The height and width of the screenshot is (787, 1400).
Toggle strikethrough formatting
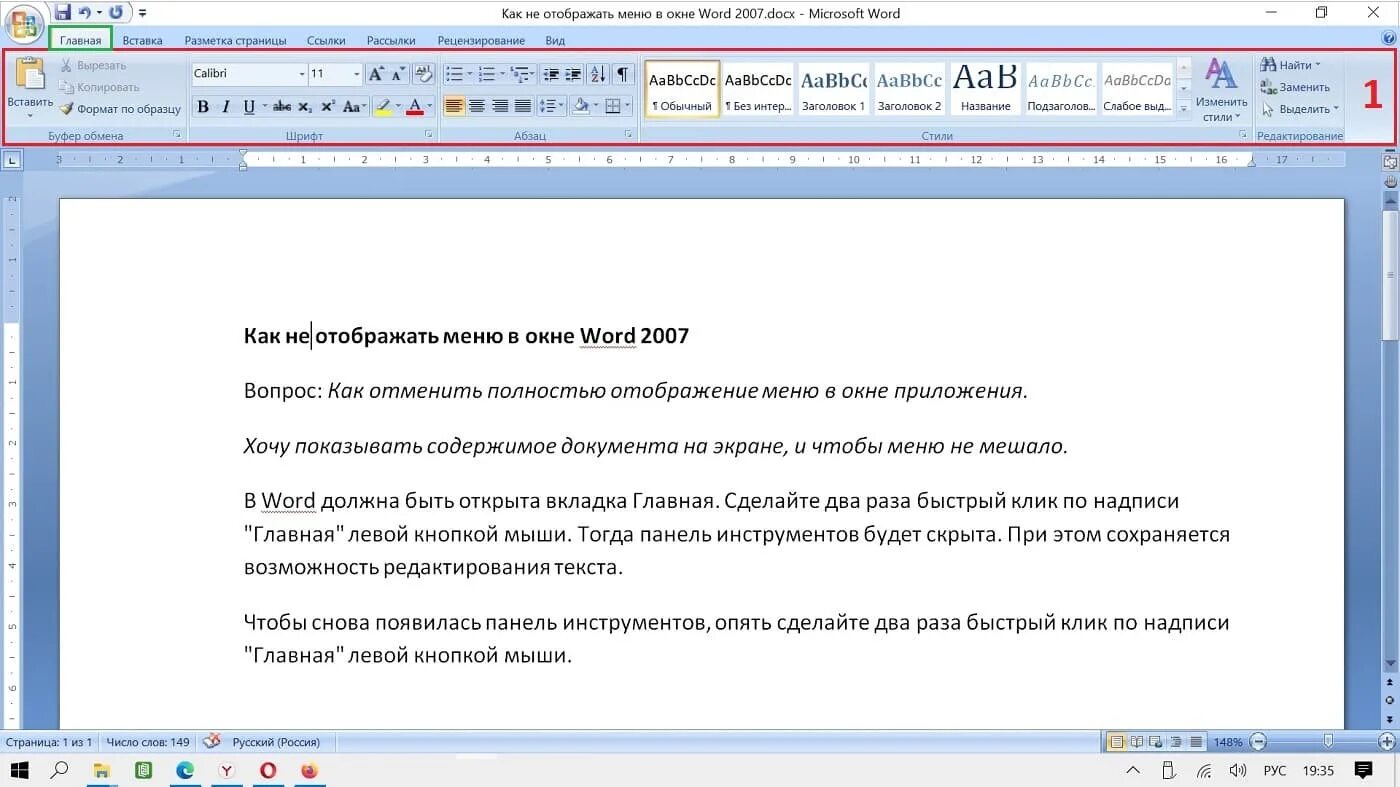click(282, 106)
